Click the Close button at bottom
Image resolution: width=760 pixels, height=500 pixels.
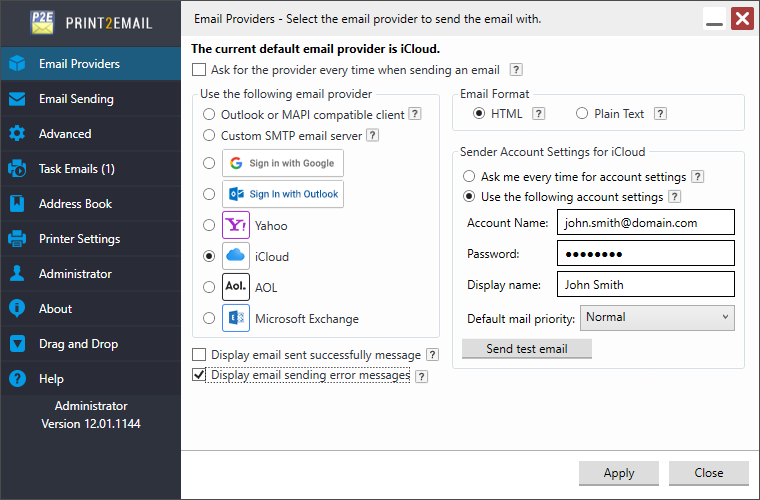tap(709, 473)
